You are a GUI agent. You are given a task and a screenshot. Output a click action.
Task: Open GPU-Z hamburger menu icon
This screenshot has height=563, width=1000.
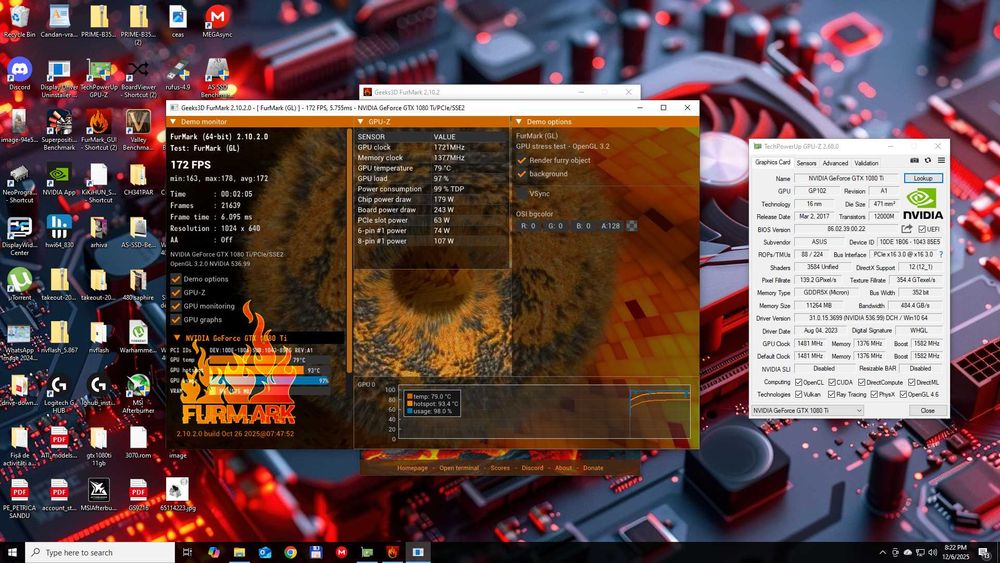[941, 161]
